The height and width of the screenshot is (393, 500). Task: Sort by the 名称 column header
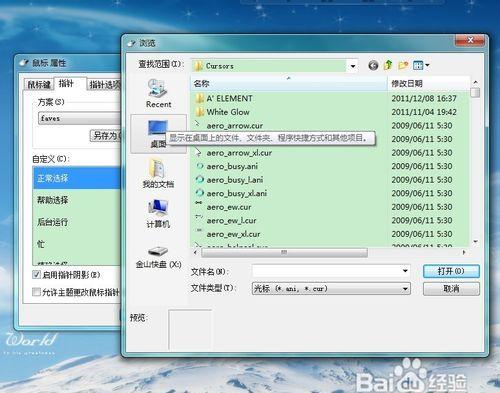(289, 83)
